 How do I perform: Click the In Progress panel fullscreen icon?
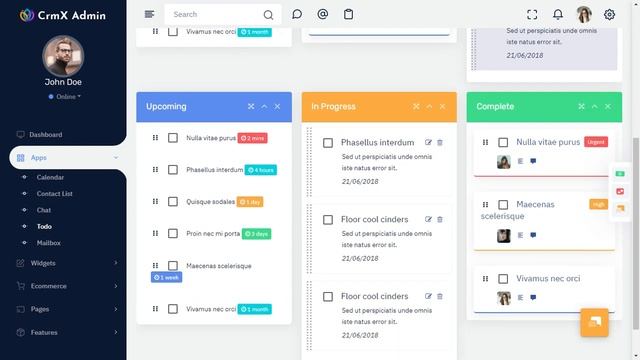[x=416, y=107]
